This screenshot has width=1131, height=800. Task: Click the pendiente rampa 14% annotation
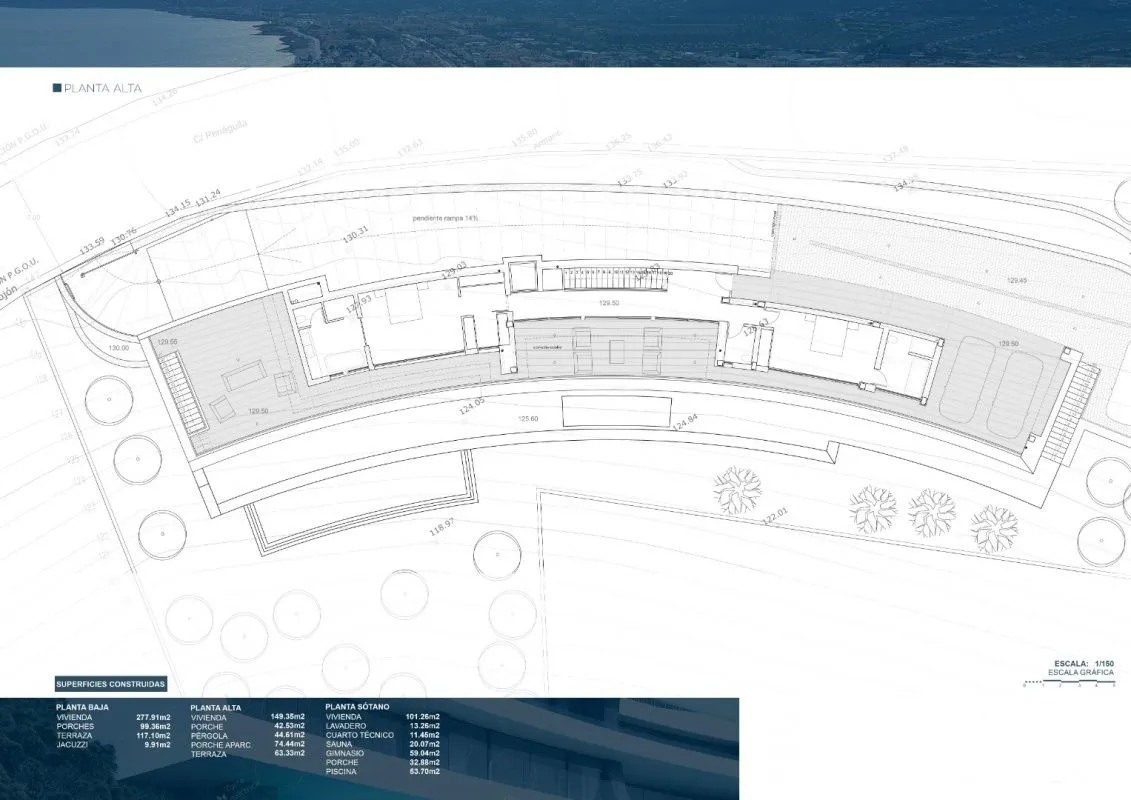pos(446,218)
